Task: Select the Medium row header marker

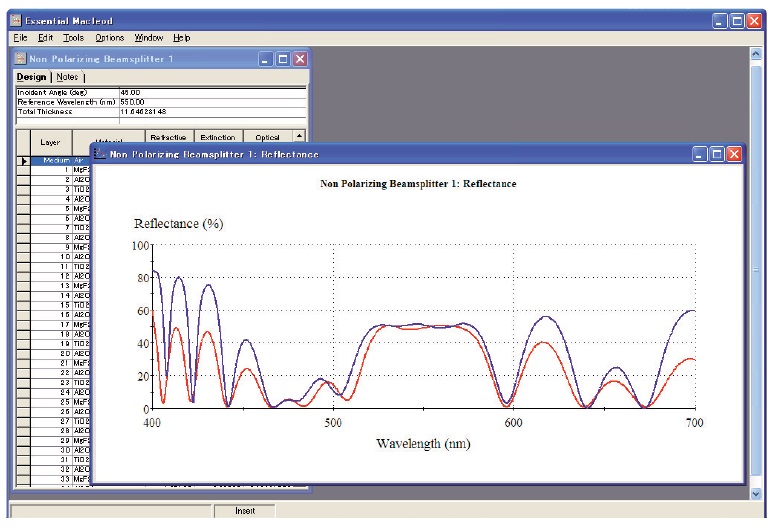Action: pos(23,160)
